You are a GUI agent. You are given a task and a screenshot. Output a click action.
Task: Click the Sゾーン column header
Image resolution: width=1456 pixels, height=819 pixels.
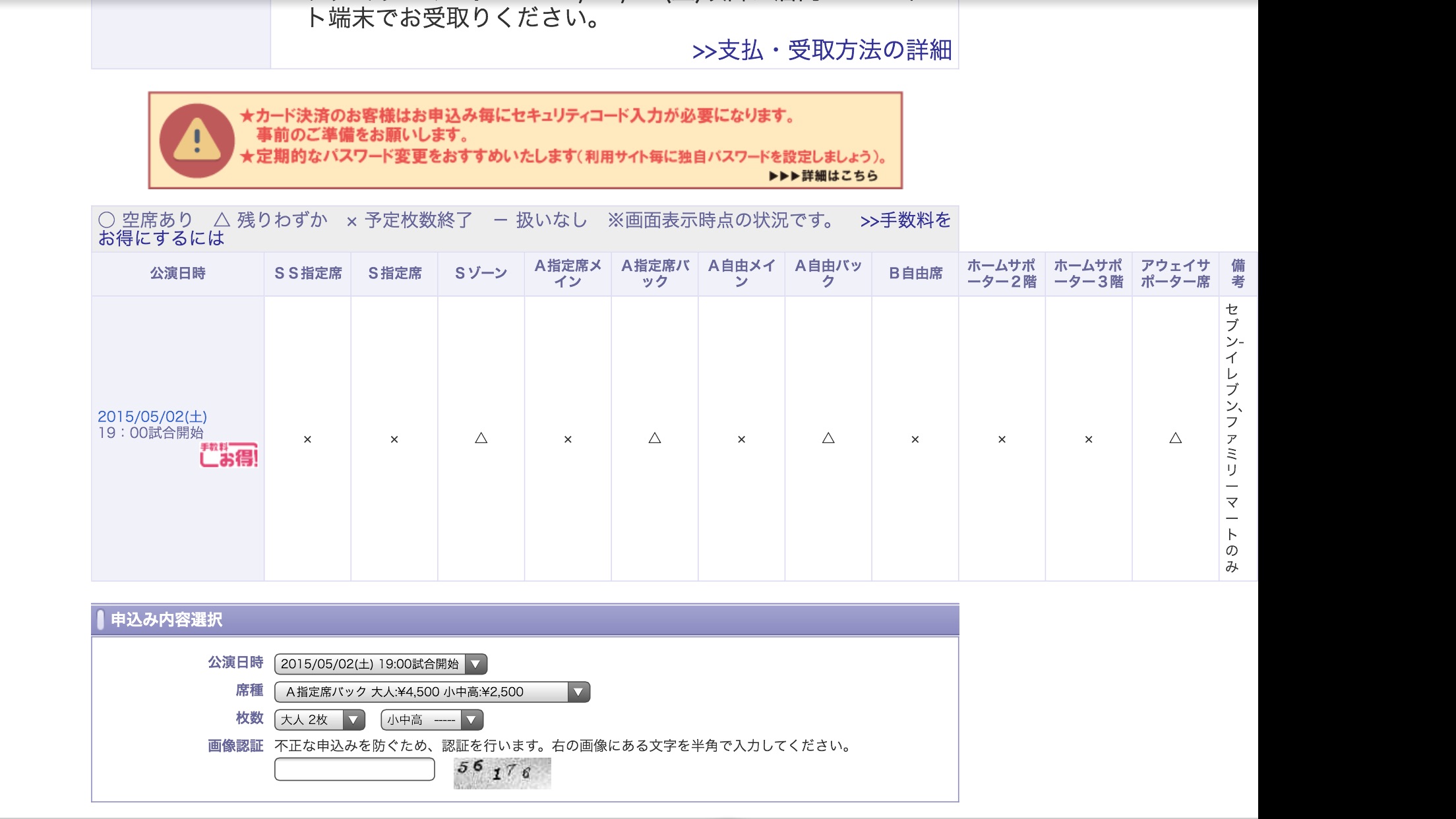481,274
